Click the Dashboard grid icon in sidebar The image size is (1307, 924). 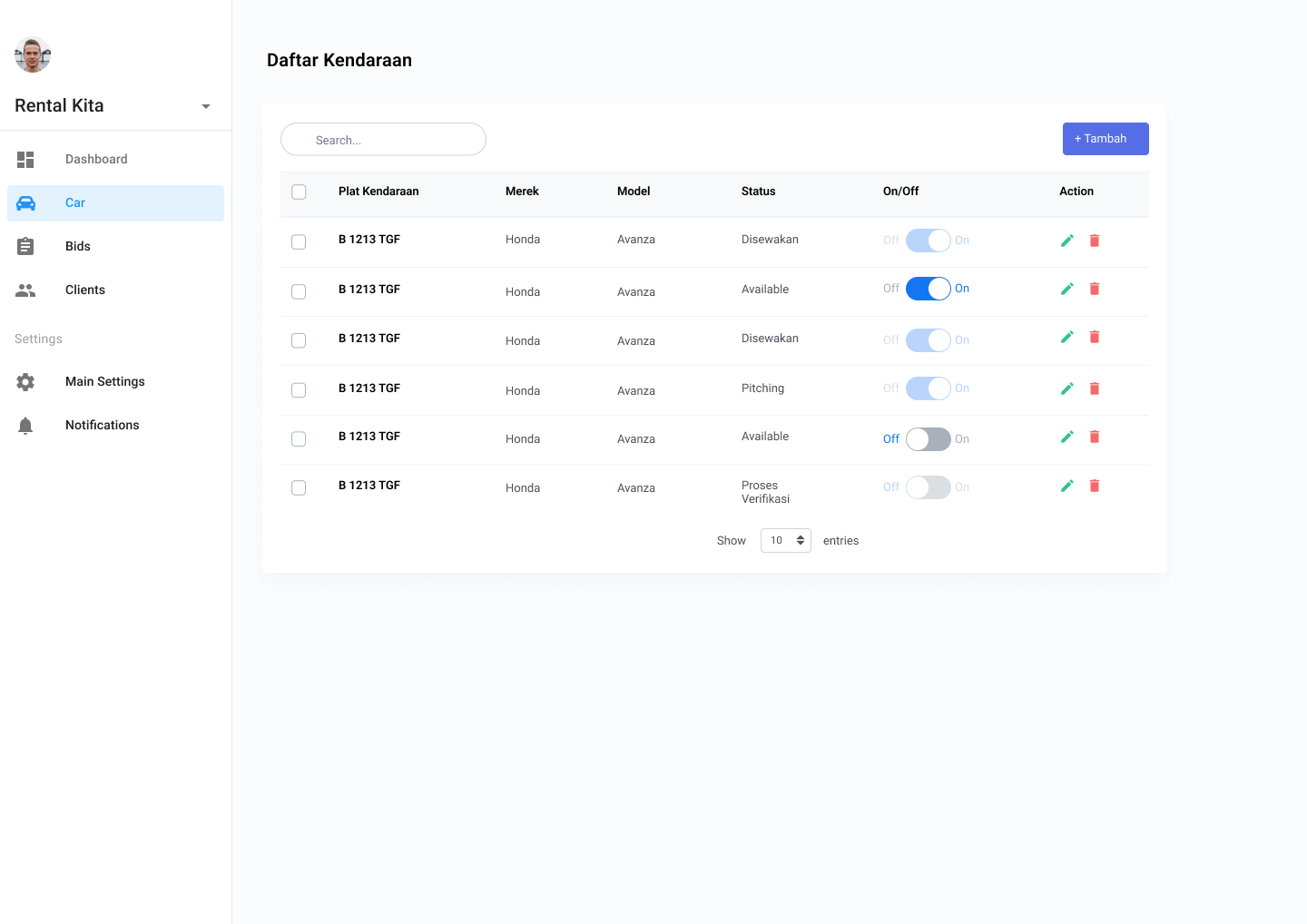click(25, 160)
